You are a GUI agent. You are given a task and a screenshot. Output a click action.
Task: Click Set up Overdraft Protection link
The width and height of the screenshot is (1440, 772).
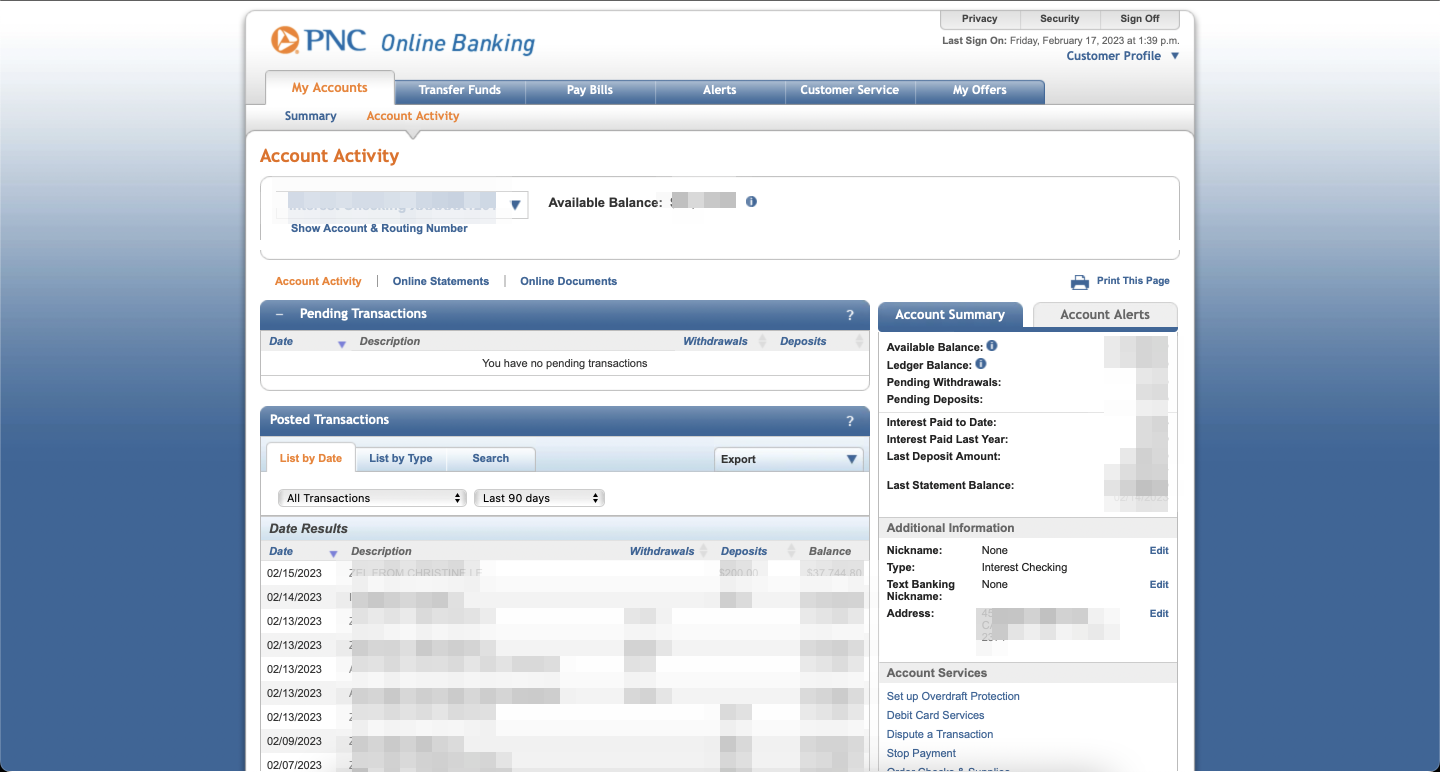953,696
